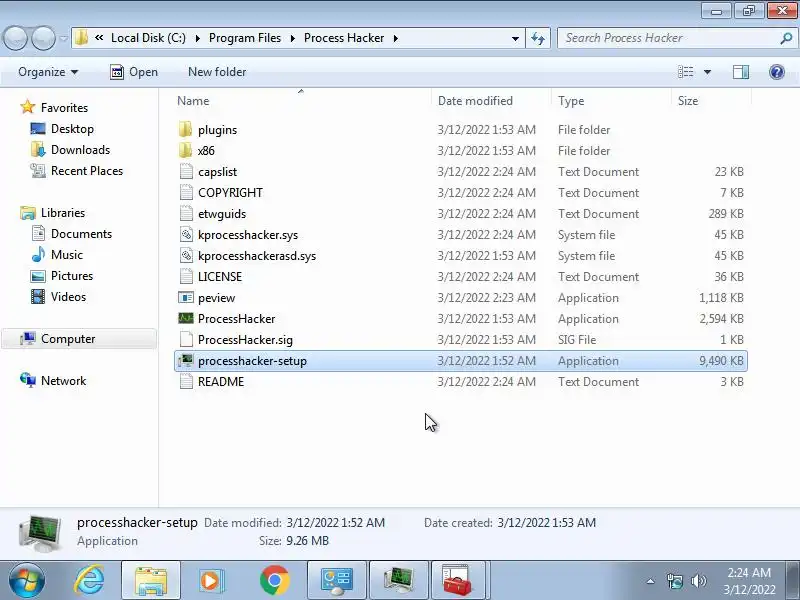This screenshot has width=800, height=600.
Task: Click the Forward navigation button
Action: point(43,38)
